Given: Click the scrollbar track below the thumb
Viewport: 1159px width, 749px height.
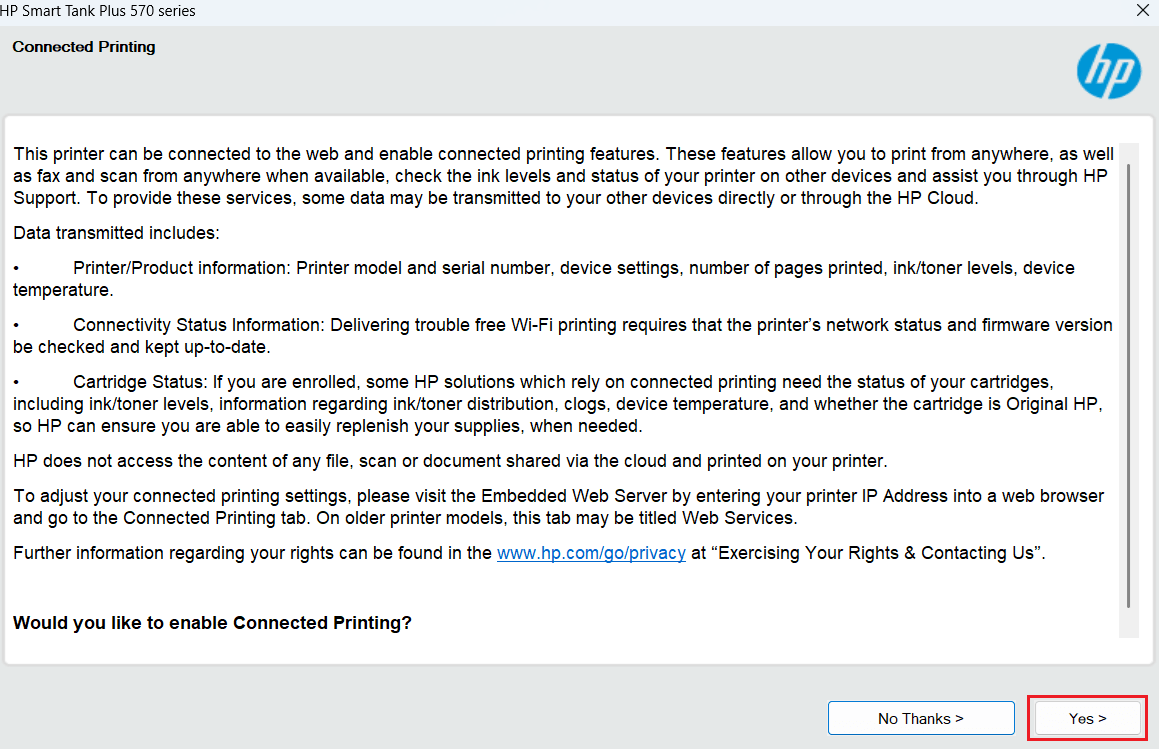Looking at the screenshot, I should click(1128, 622).
